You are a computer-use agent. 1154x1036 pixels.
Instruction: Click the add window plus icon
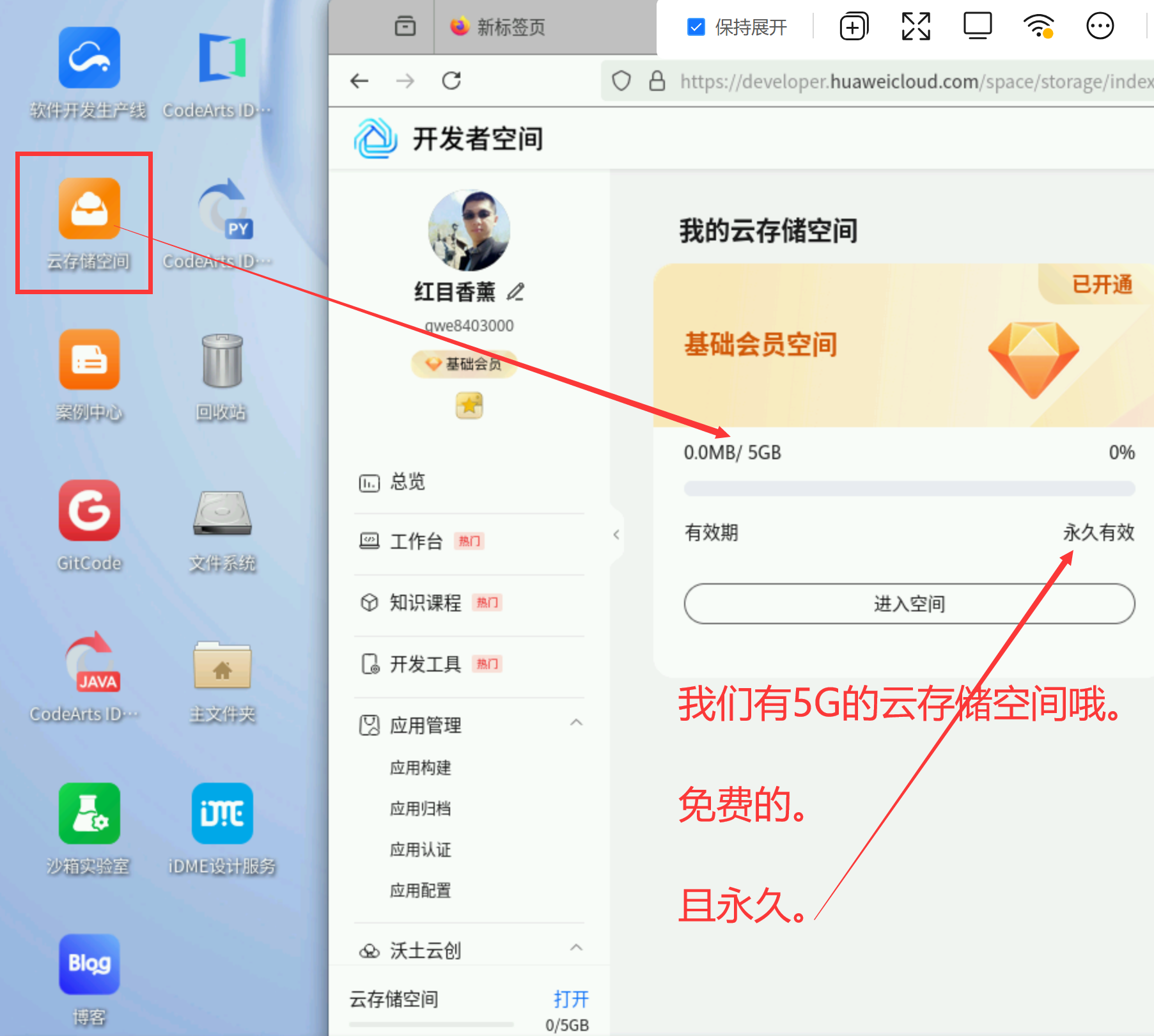pos(854,26)
